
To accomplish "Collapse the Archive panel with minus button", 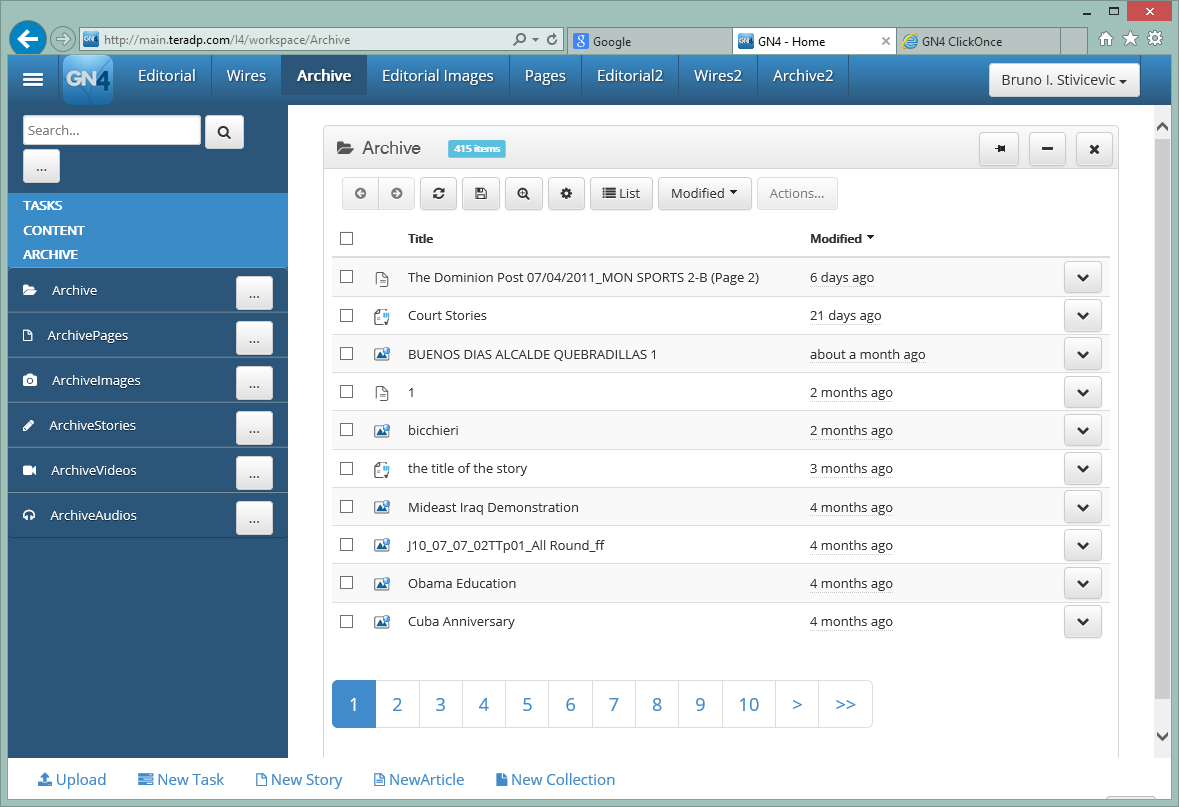I will [x=1047, y=149].
